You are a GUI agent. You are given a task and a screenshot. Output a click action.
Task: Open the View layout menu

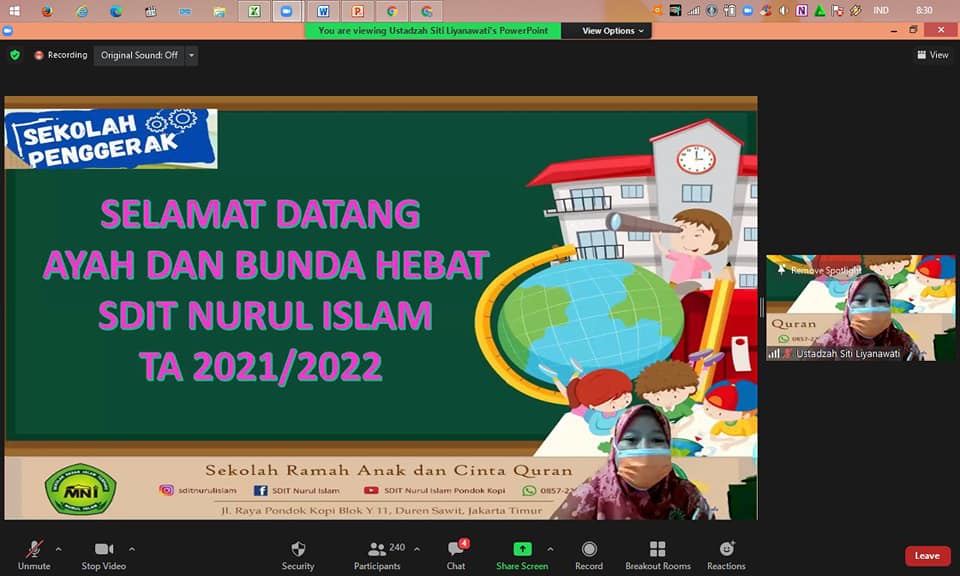pos(932,55)
